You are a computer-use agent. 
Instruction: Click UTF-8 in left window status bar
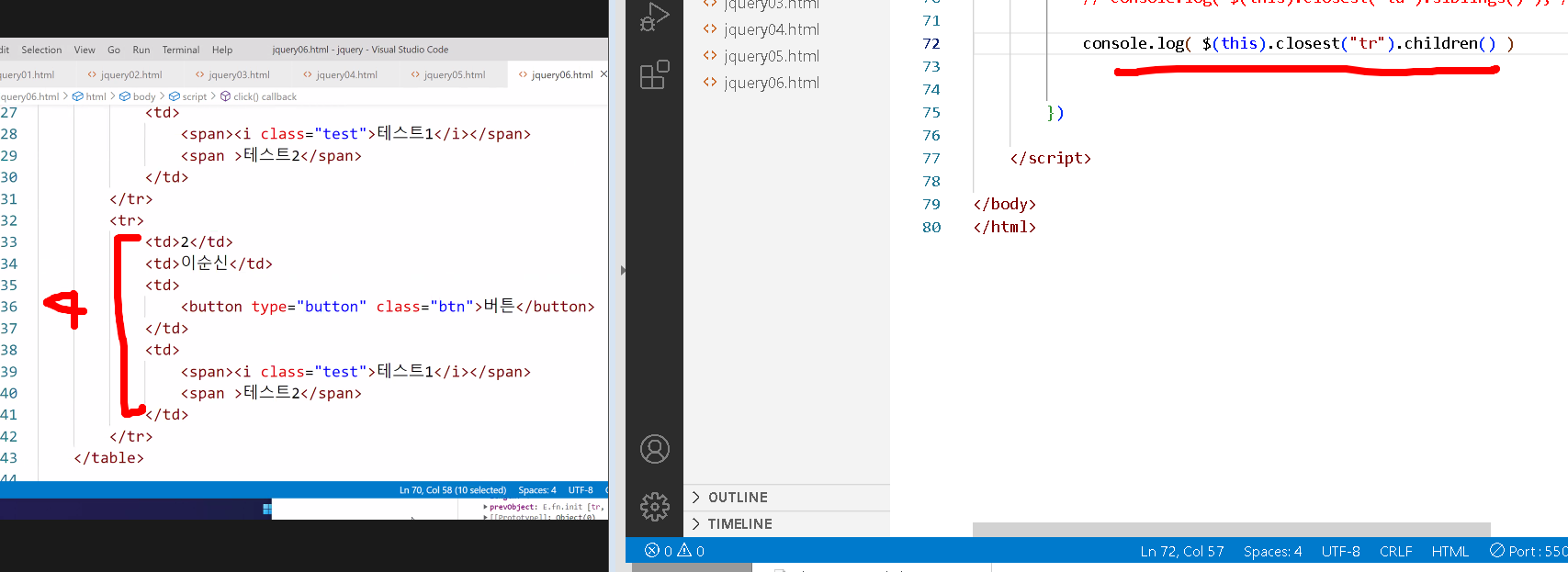pyautogui.click(x=581, y=490)
